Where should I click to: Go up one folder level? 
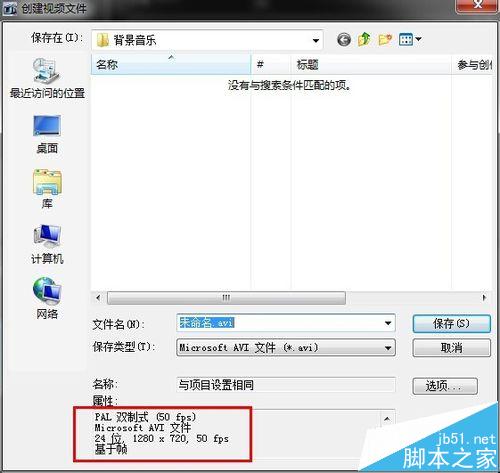coord(364,39)
